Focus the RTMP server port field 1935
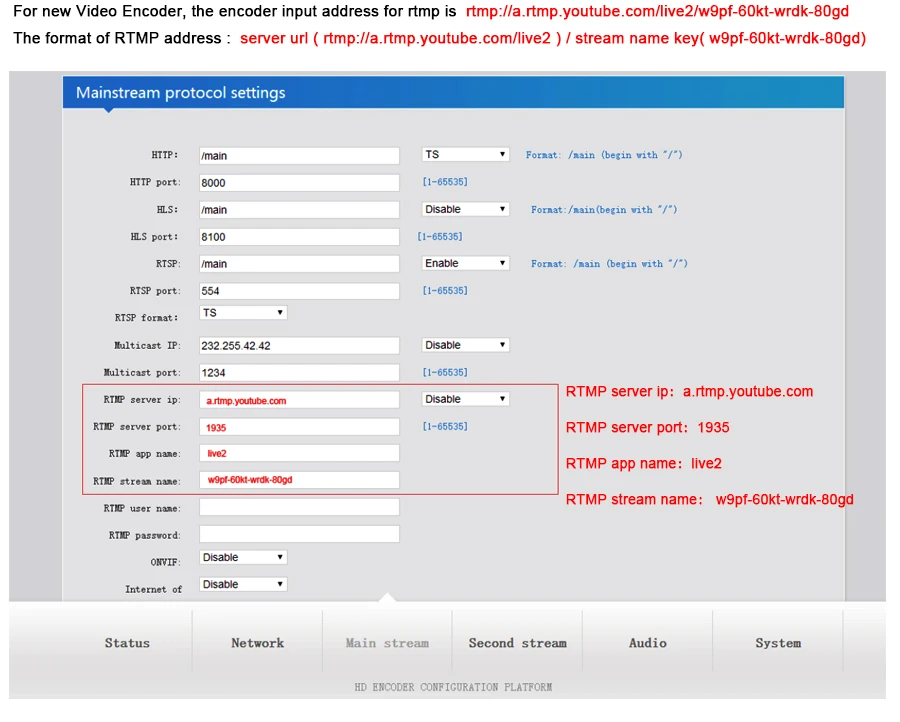Screen dimensions: 900x722 click(299, 427)
